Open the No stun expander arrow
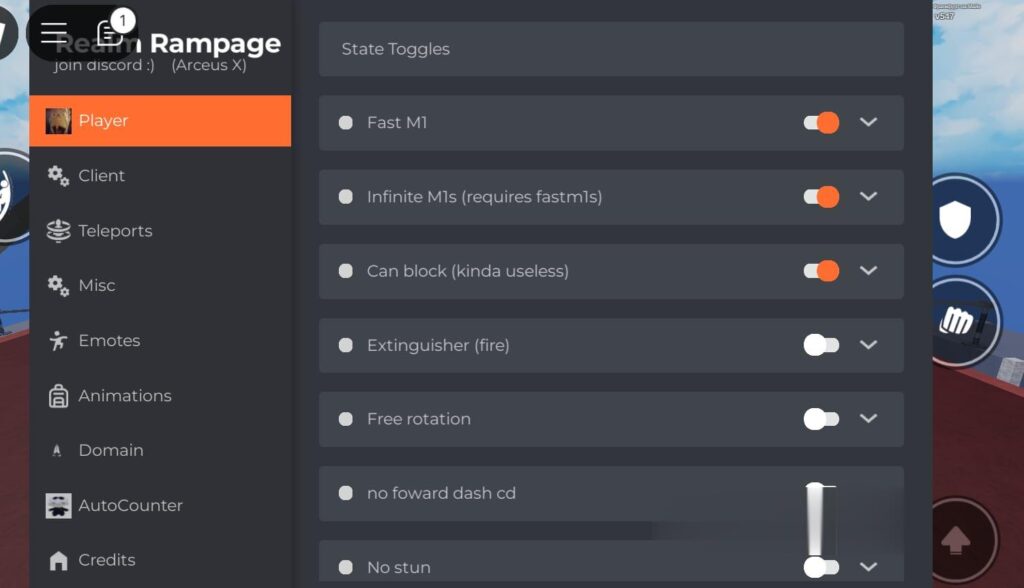The width and height of the screenshot is (1024, 588). click(868, 566)
